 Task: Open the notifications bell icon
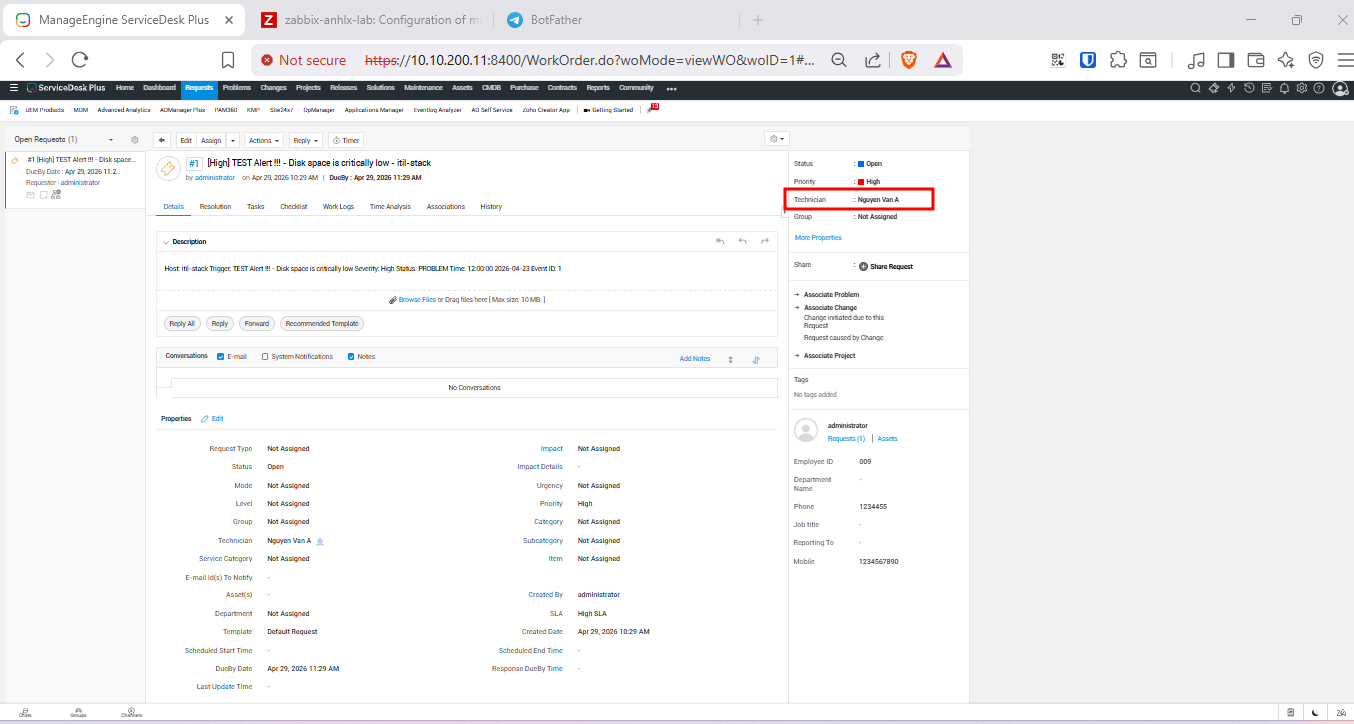point(1284,88)
